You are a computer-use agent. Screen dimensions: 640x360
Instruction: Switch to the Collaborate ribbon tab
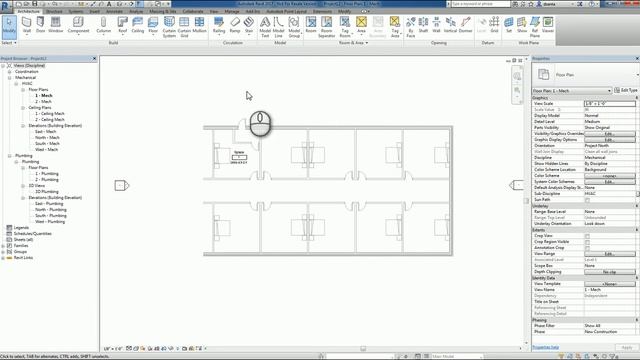(x=193, y=11)
